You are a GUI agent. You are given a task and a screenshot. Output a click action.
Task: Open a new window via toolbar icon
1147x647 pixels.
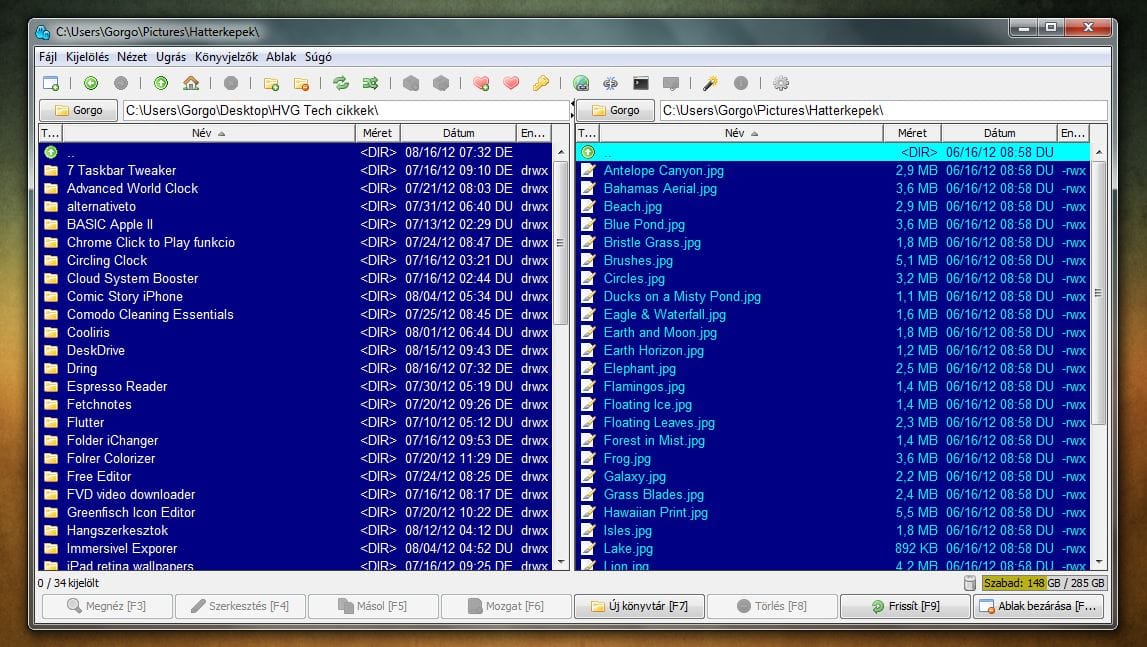(50, 83)
